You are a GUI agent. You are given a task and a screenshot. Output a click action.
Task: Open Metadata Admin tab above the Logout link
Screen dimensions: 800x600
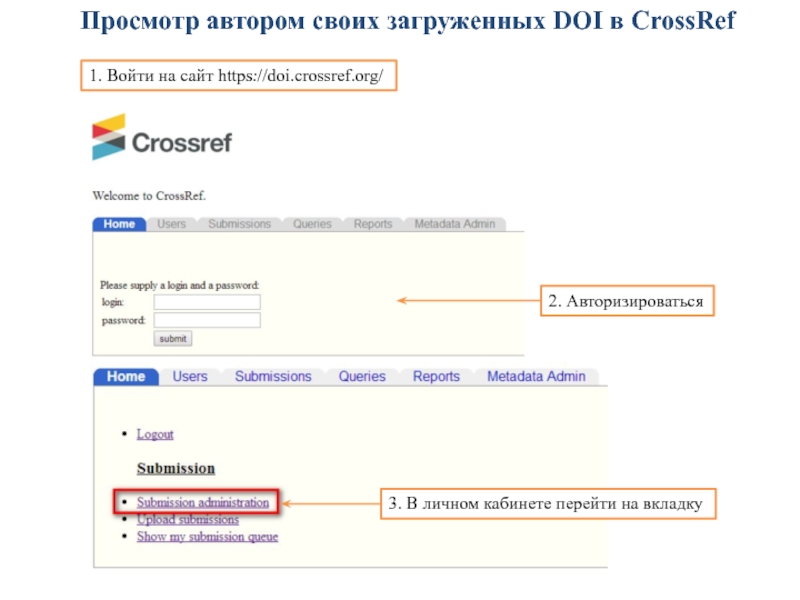click(536, 377)
